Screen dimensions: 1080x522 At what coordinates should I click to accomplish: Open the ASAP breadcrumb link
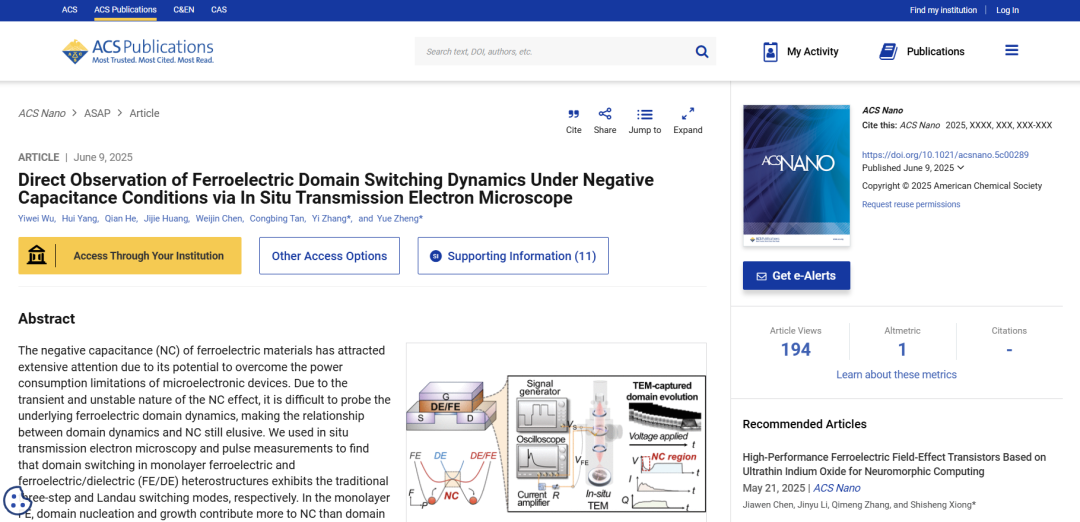coord(97,114)
